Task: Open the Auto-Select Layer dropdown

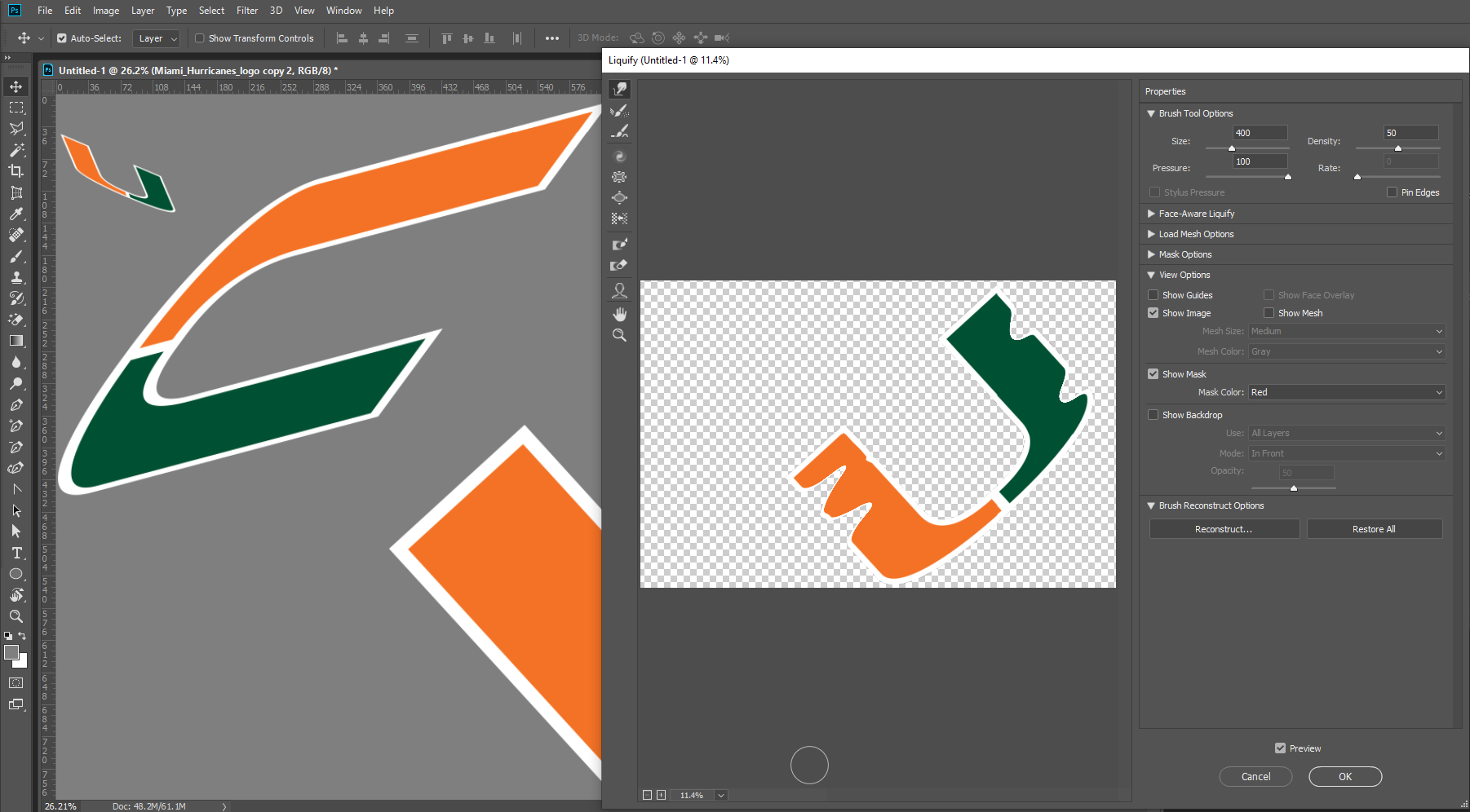Action: pyautogui.click(x=157, y=38)
